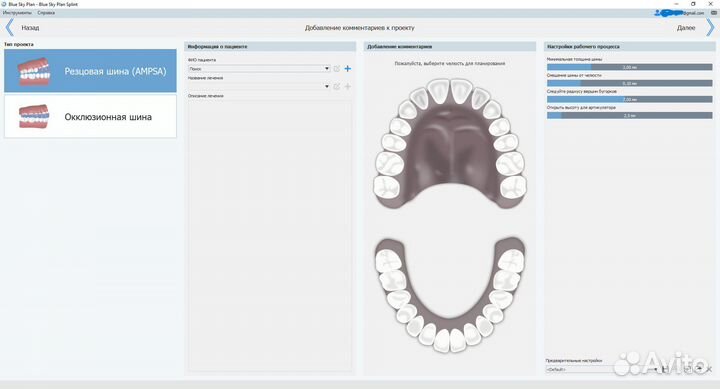
Task: Select the upper jaw for planning
Action: tap(450, 144)
